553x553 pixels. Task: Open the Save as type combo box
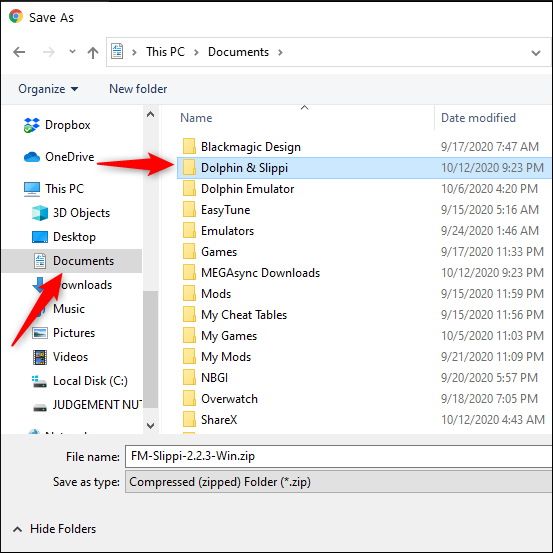(339, 482)
